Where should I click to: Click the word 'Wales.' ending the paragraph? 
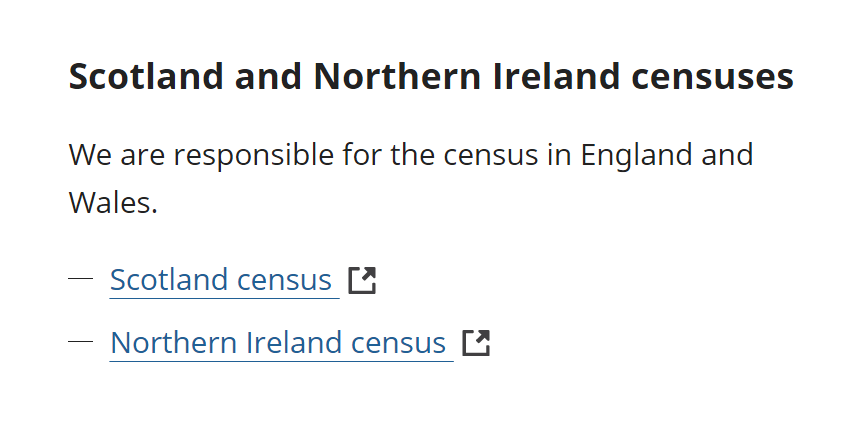113,203
